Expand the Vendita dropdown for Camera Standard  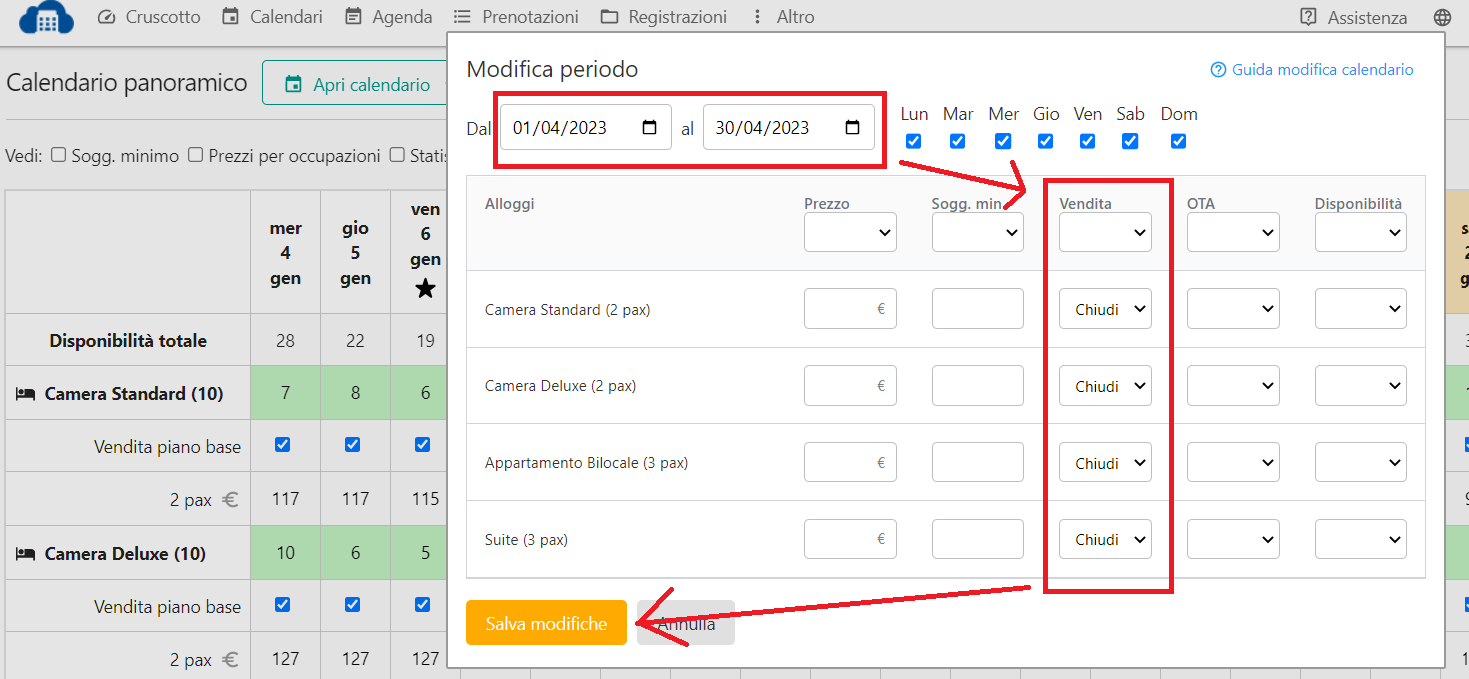pyautogui.click(x=1105, y=309)
